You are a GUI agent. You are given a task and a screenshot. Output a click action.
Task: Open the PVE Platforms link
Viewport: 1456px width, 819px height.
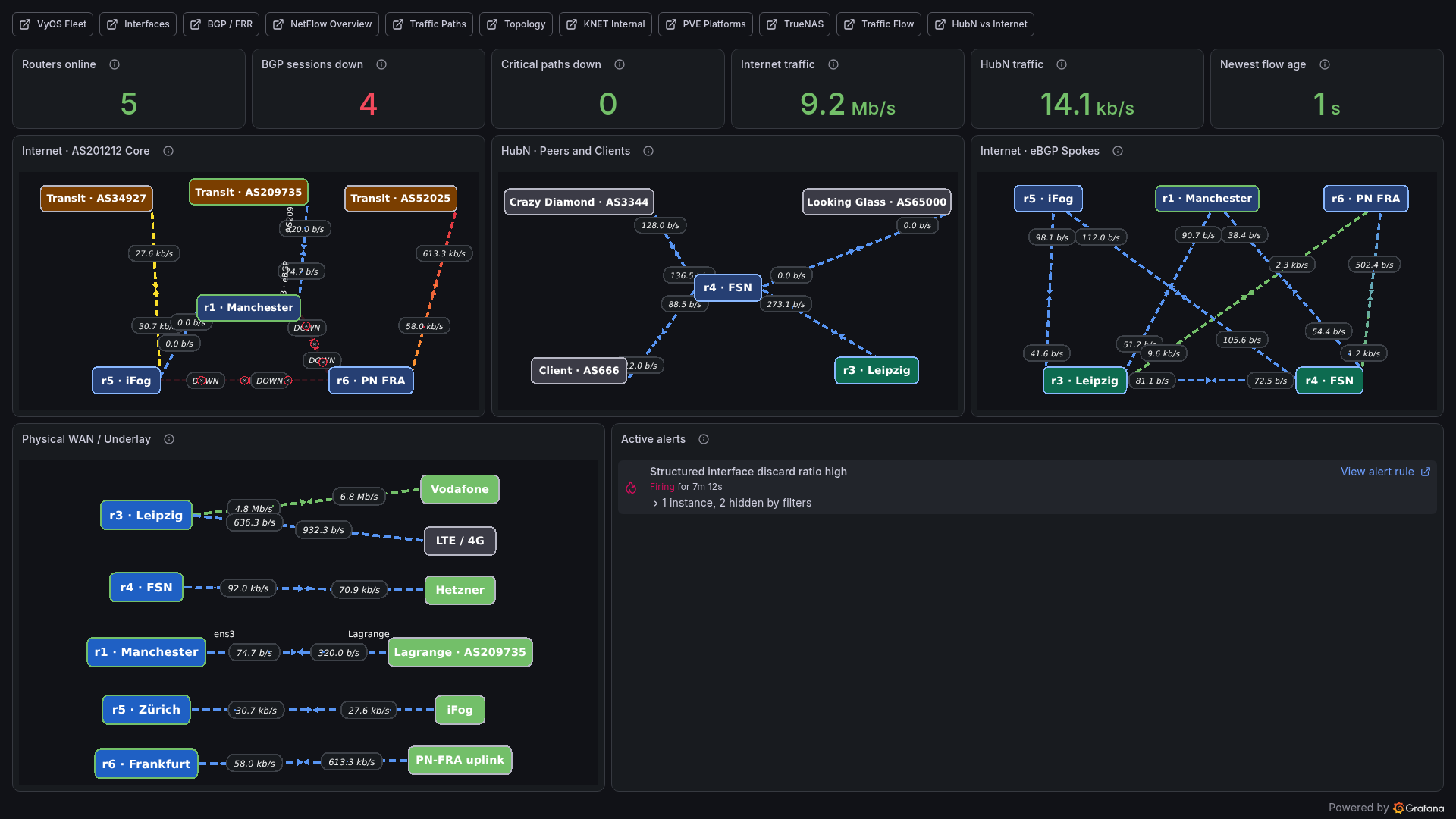pos(705,24)
